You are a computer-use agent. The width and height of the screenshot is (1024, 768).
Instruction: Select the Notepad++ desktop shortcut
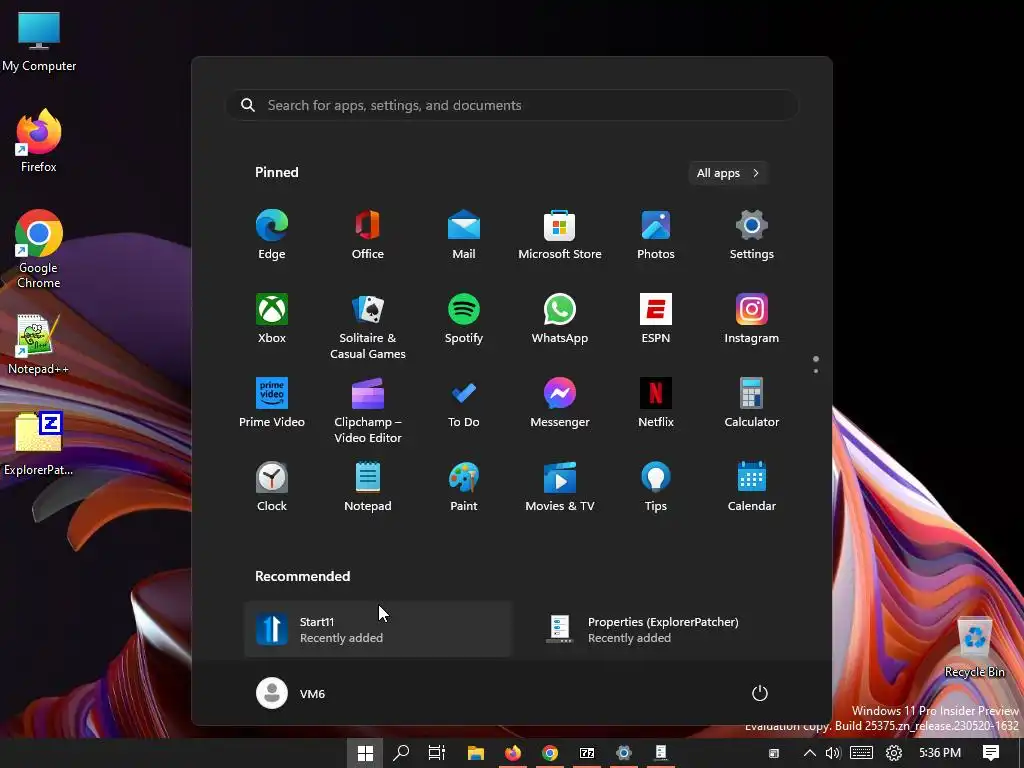pyautogui.click(x=39, y=344)
